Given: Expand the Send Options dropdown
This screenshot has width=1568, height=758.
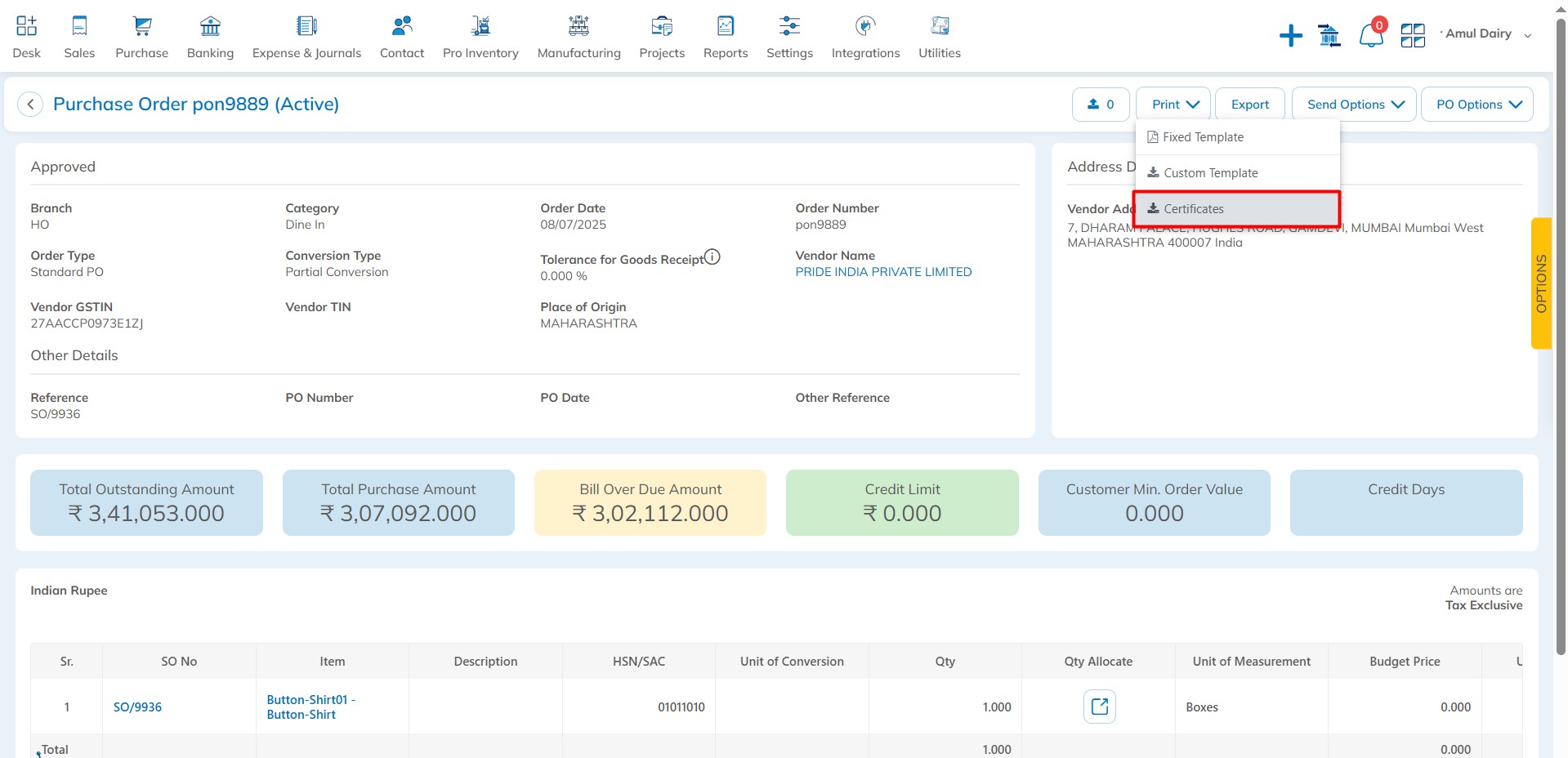Looking at the screenshot, I should (1355, 105).
